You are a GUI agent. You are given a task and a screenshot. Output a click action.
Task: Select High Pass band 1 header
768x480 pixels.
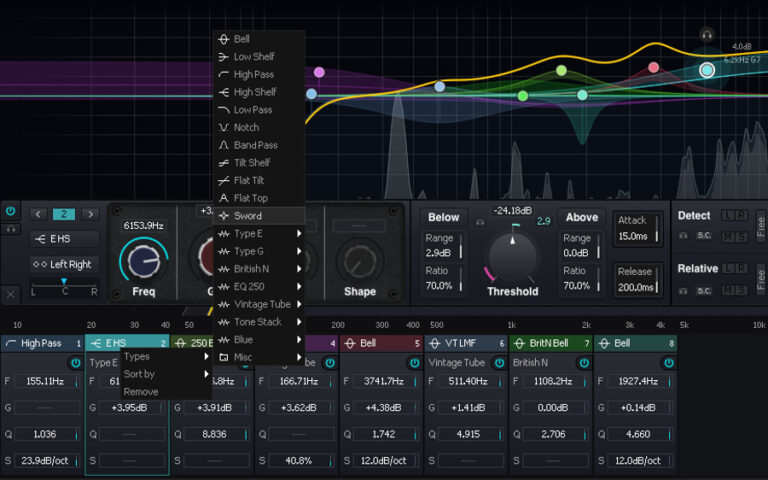pos(43,343)
